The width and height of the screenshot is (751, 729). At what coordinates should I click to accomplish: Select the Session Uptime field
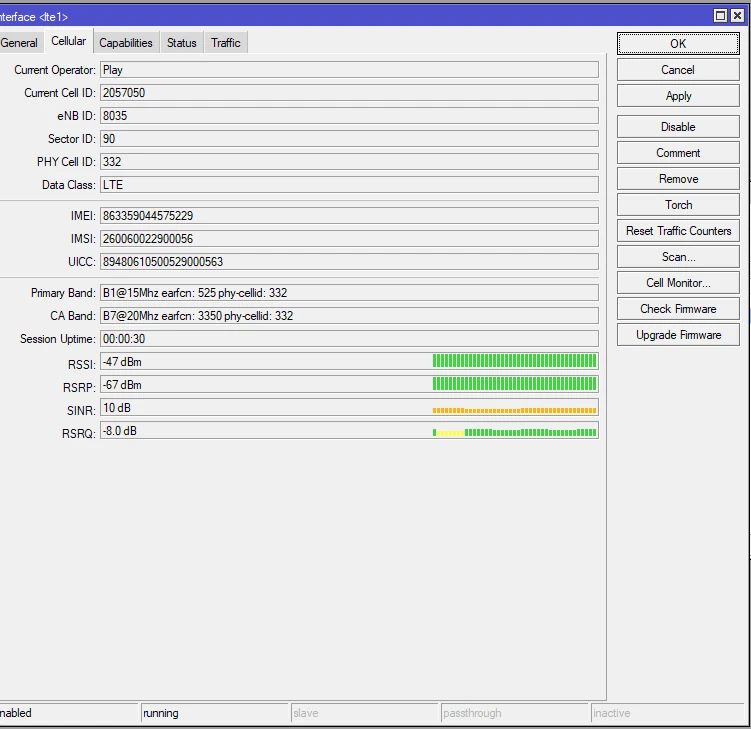coord(349,339)
